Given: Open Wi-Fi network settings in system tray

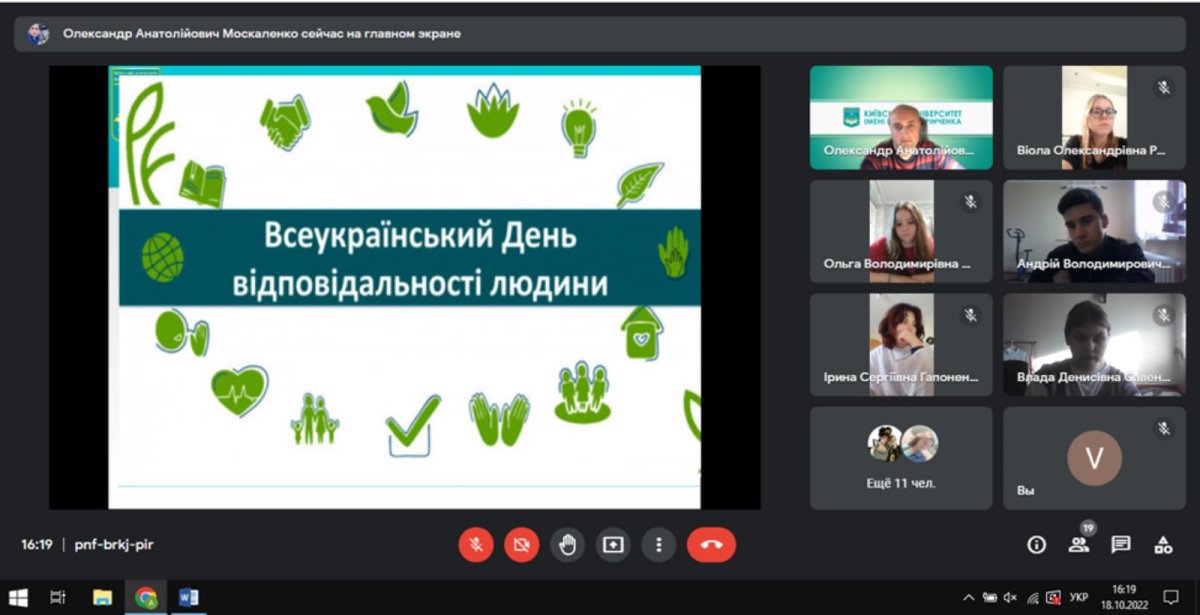Looking at the screenshot, I should [1032, 597].
